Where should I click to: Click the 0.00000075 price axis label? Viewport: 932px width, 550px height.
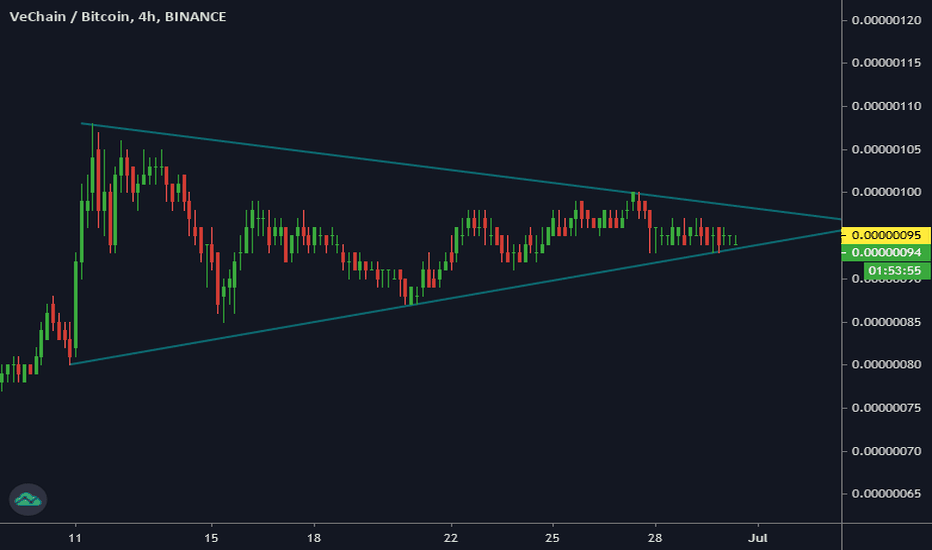[x=886, y=407]
